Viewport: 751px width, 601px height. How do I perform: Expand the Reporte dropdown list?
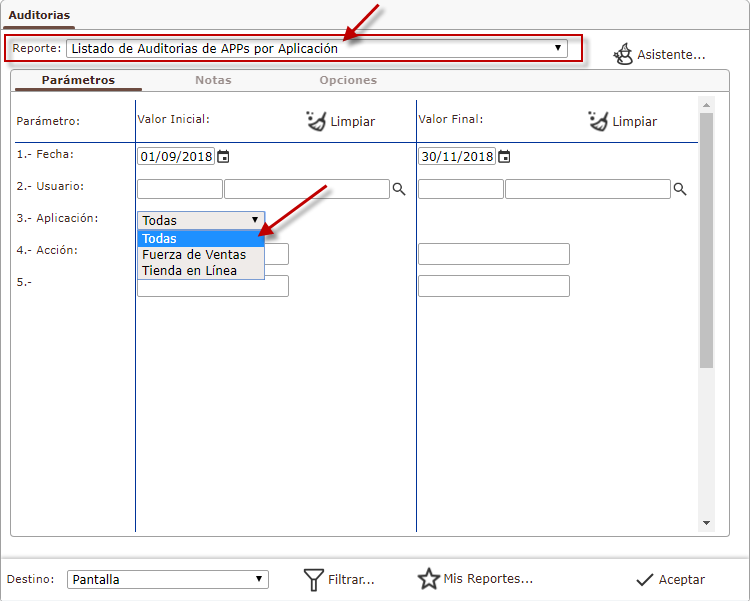point(317,48)
